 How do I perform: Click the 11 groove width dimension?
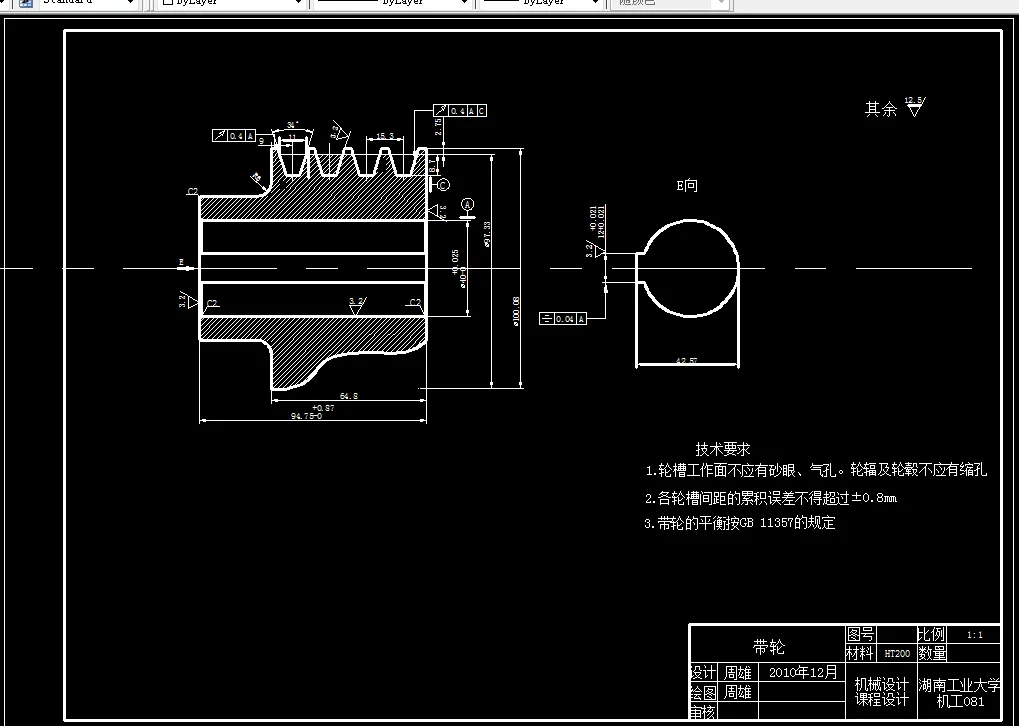click(x=292, y=136)
